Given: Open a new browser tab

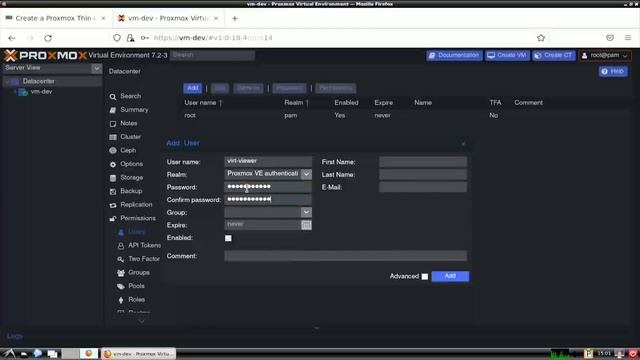Looking at the screenshot, I should (x=235, y=18).
